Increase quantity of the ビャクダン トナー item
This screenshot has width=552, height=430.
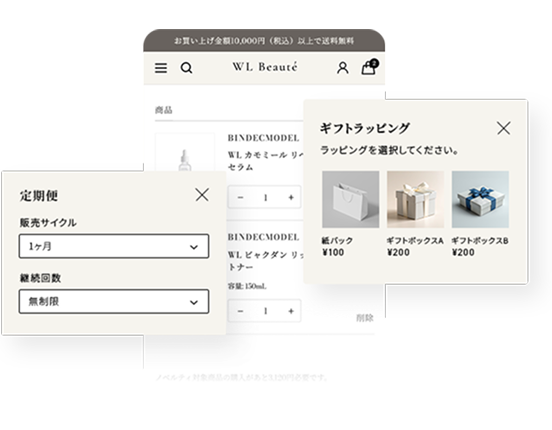point(291,311)
